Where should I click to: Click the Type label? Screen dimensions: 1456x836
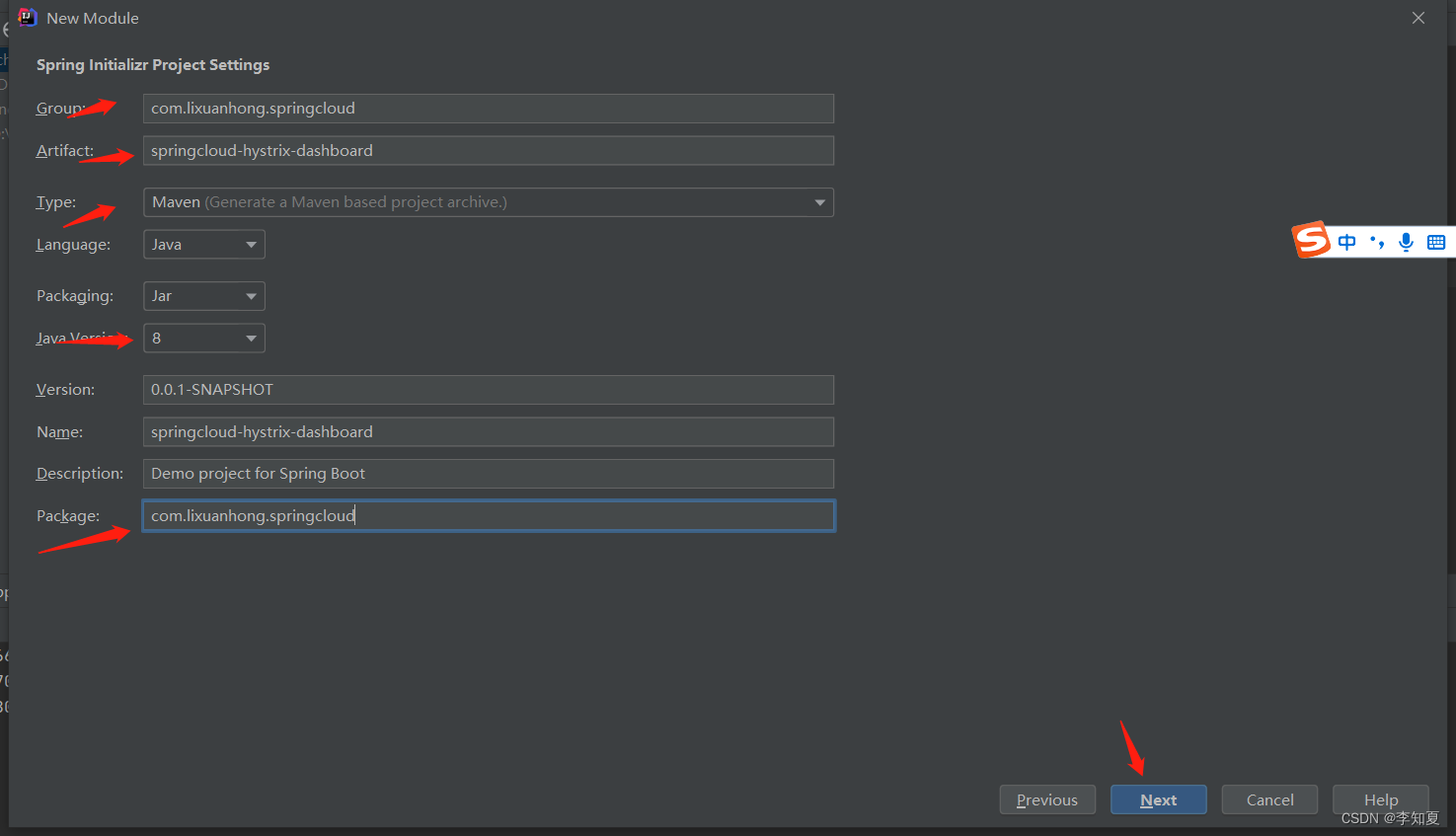pyautogui.click(x=56, y=202)
